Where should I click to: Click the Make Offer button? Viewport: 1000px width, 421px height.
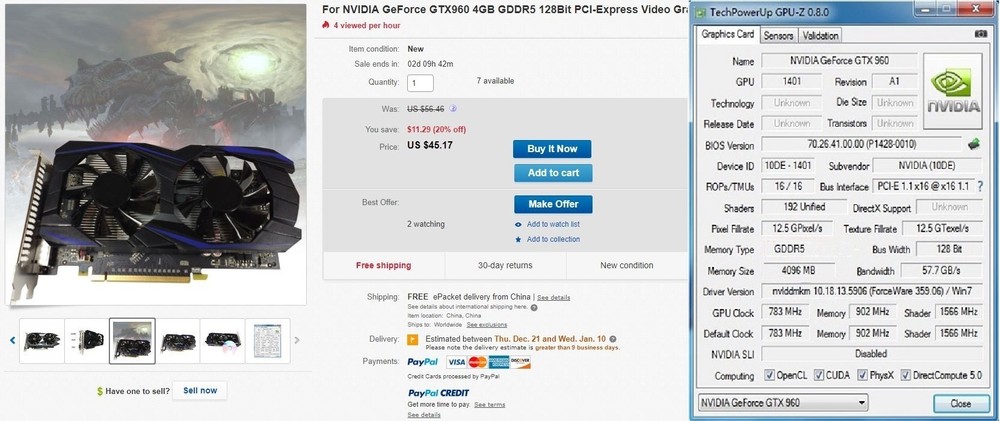(554, 204)
